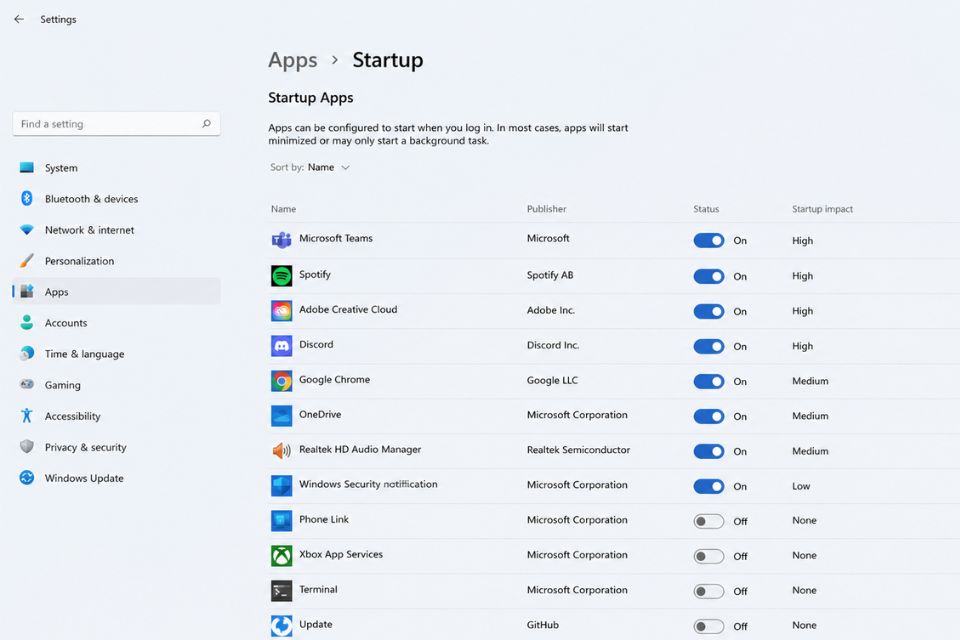Screen dimensions: 960x640
Task: Open Accounts settings
Action: click(116, 323)
